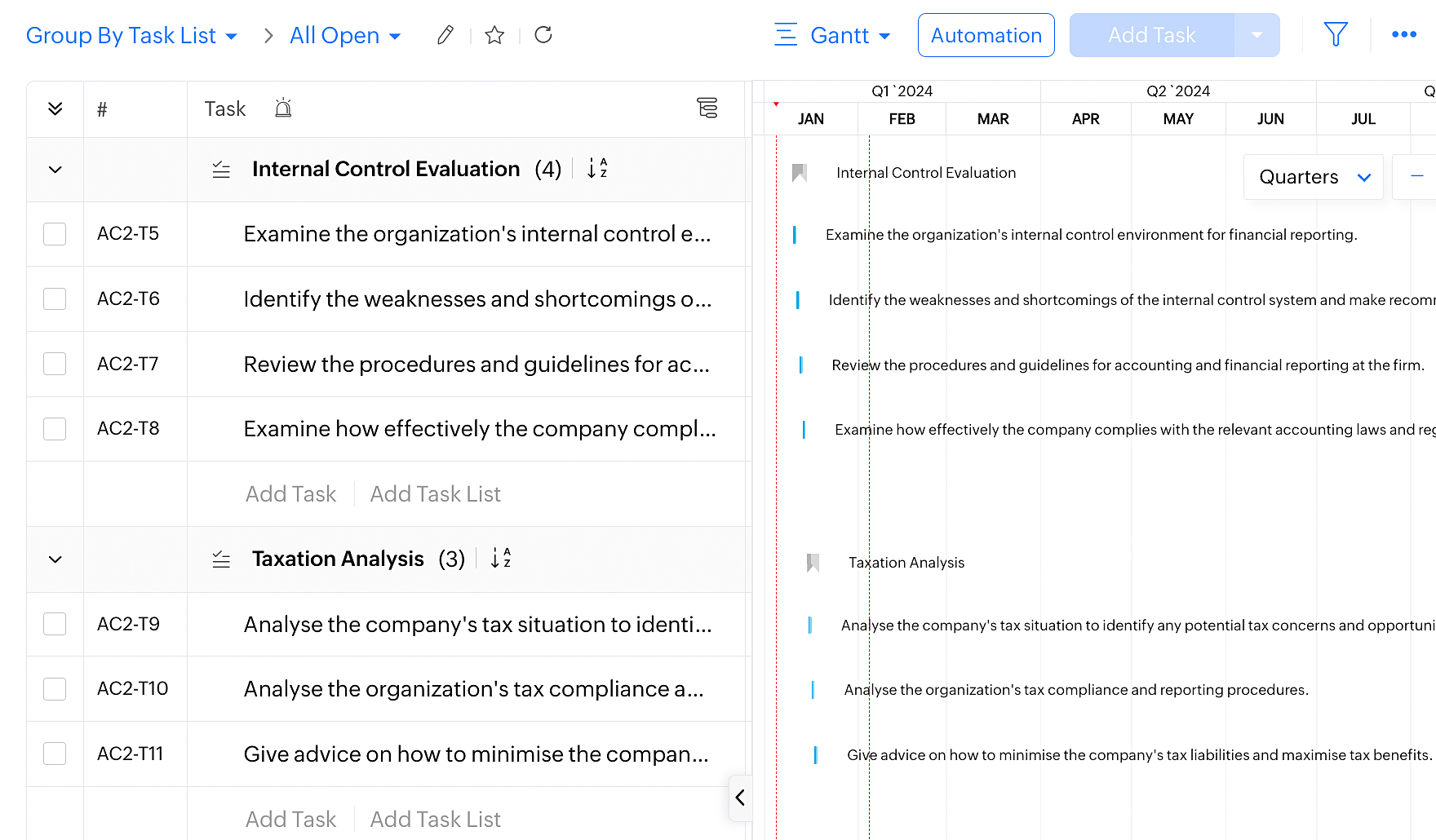Screen dimensions: 1436x840
Task: Check the box for task AC2-T5
Action: tap(55, 234)
